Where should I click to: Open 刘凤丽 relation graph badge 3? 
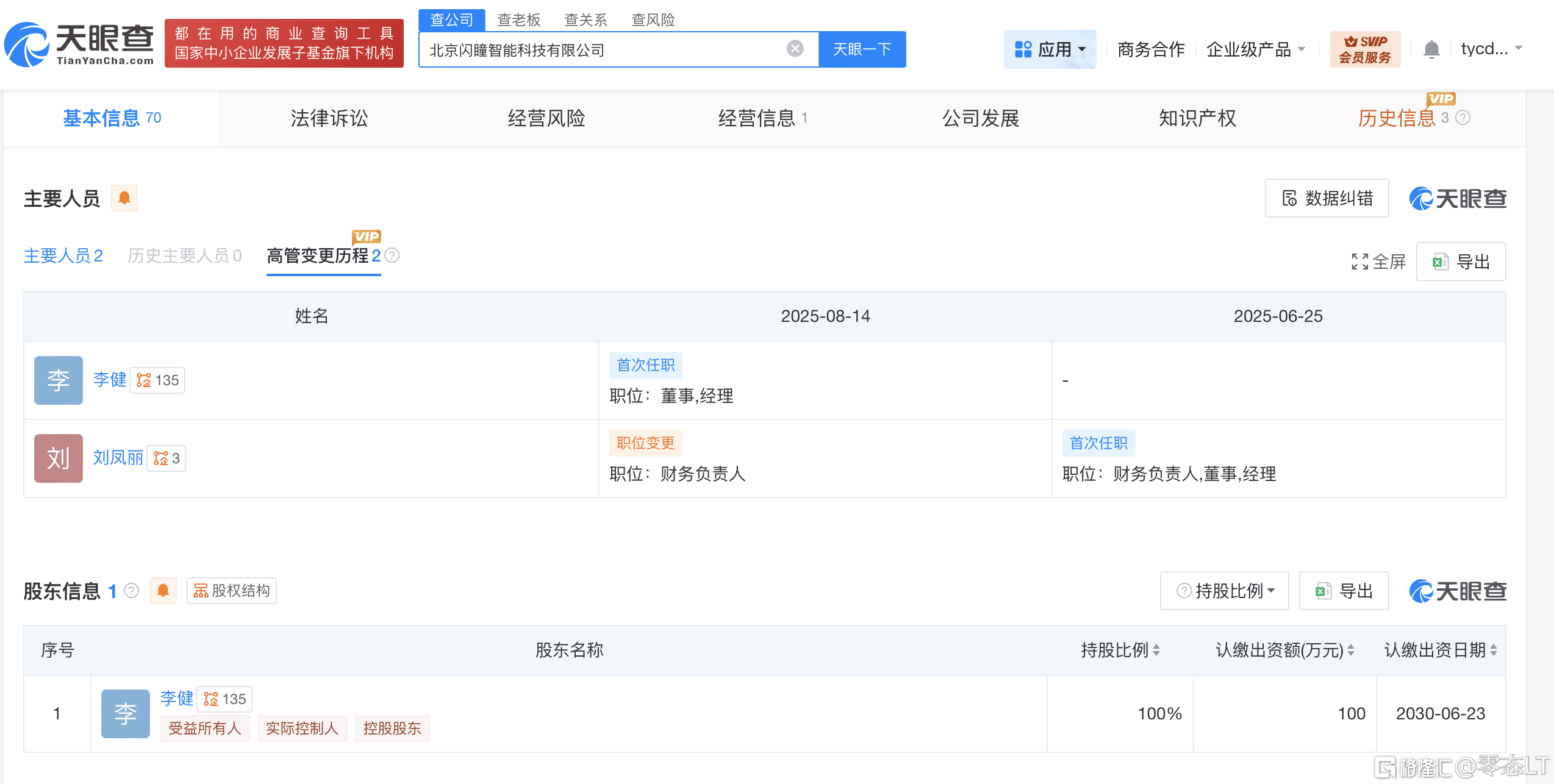coord(167,458)
